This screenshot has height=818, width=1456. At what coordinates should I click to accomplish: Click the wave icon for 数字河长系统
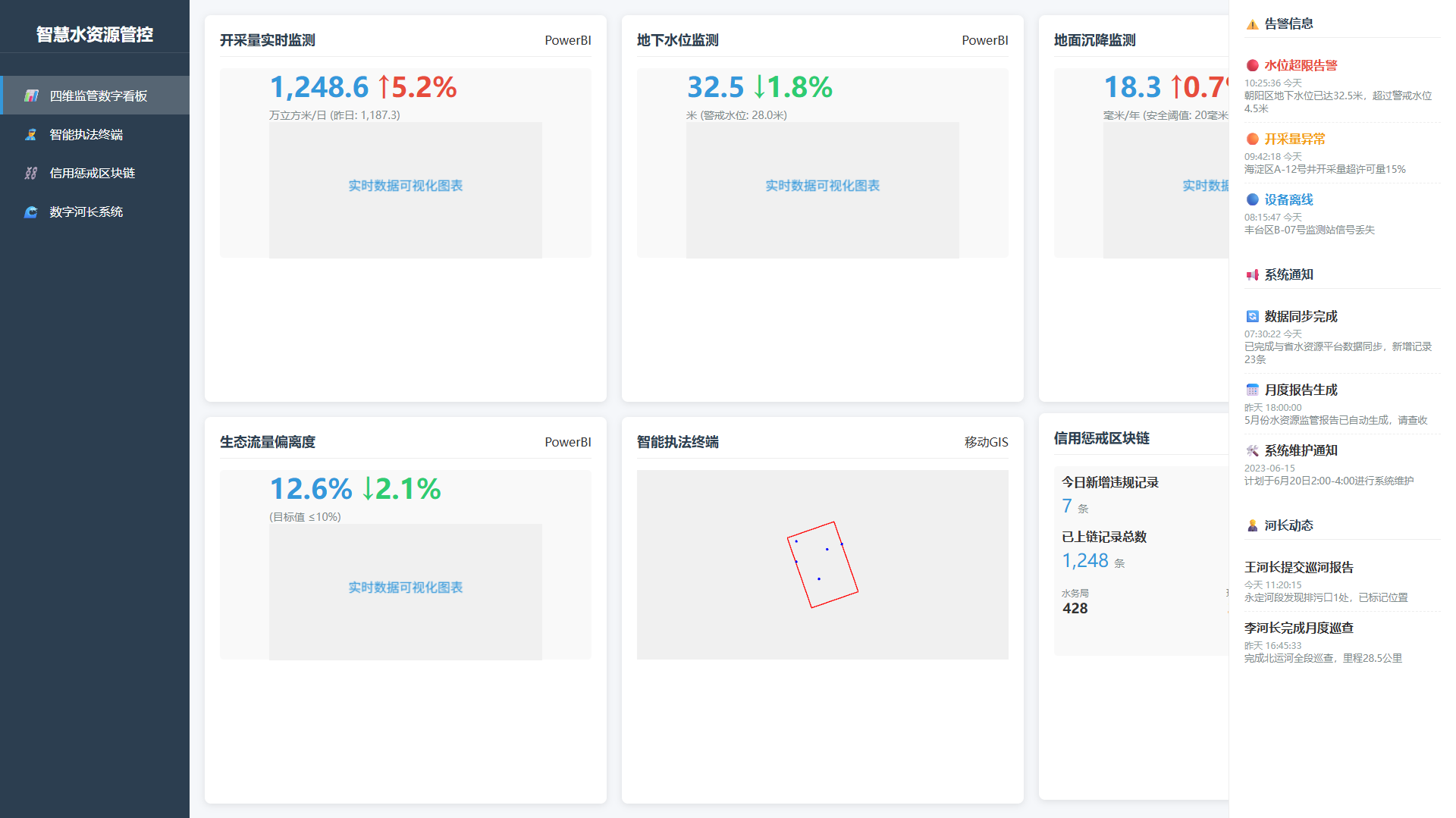click(31, 212)
